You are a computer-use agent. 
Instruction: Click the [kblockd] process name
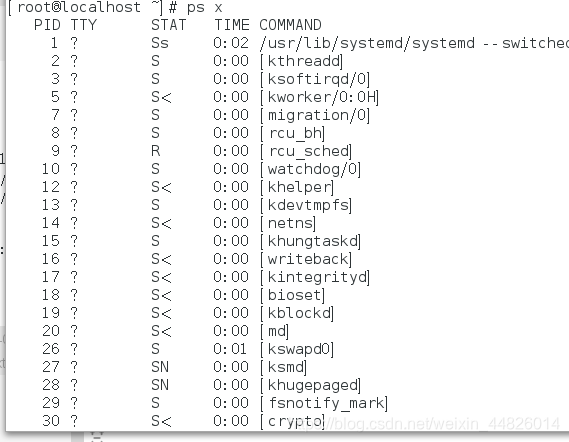click(x=297, y=313)
